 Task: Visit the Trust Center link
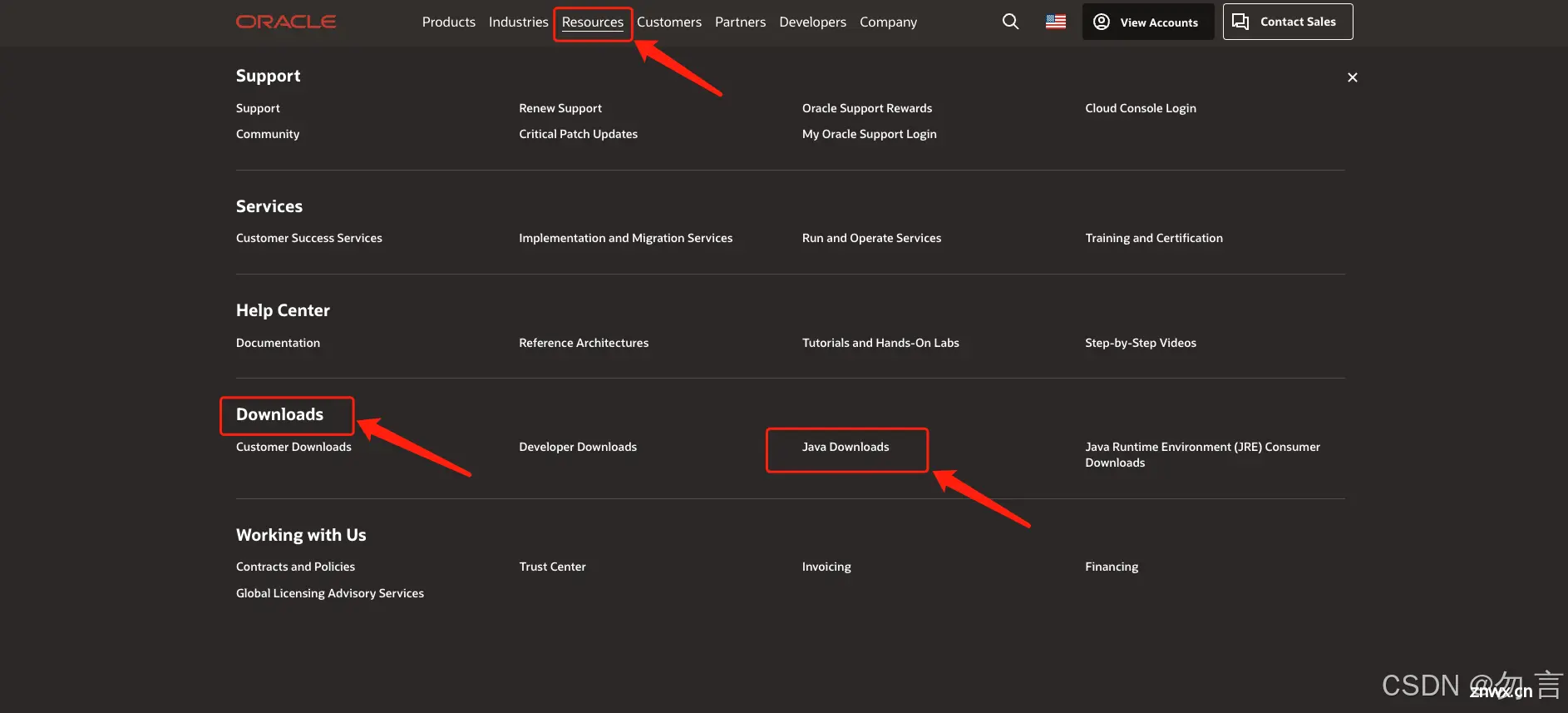pos(552,567)
